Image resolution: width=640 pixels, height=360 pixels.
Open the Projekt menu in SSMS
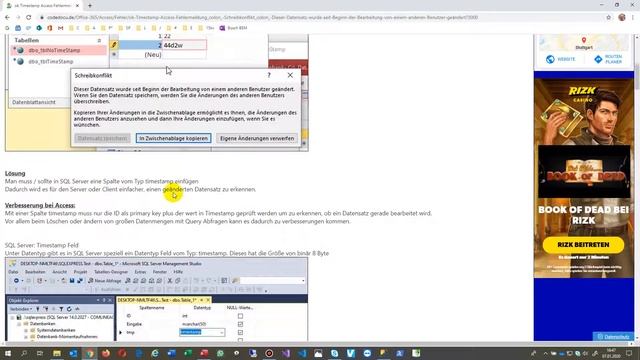80,272
